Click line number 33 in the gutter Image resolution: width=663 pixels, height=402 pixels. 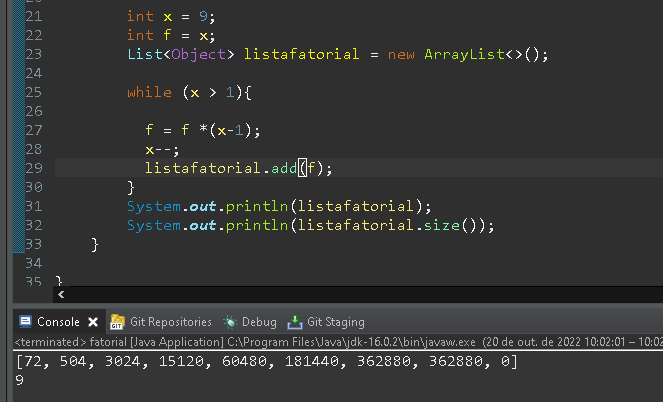[34, 244]
